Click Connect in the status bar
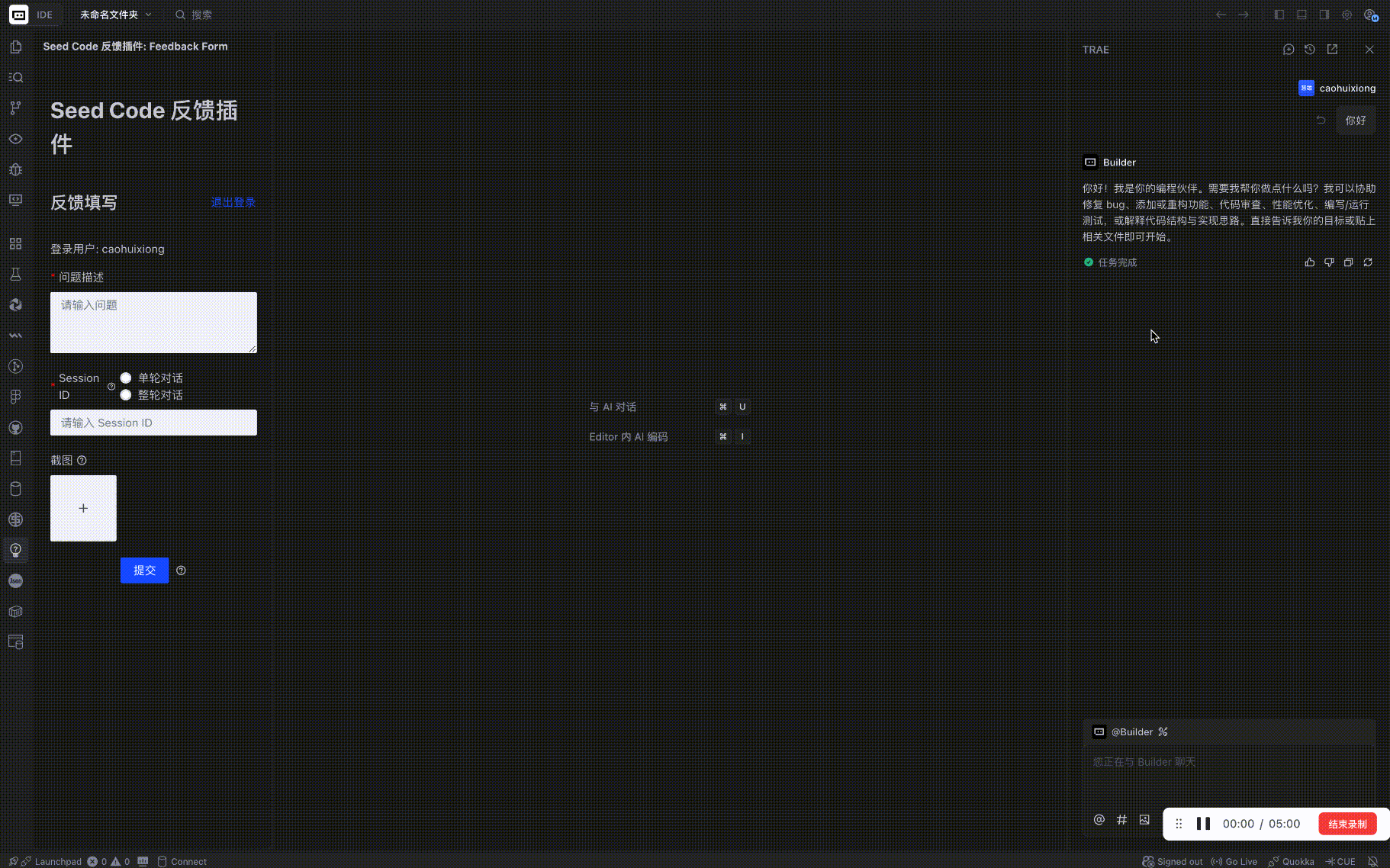Screen dimensions: 1390x868 click(x=182, y=861)
